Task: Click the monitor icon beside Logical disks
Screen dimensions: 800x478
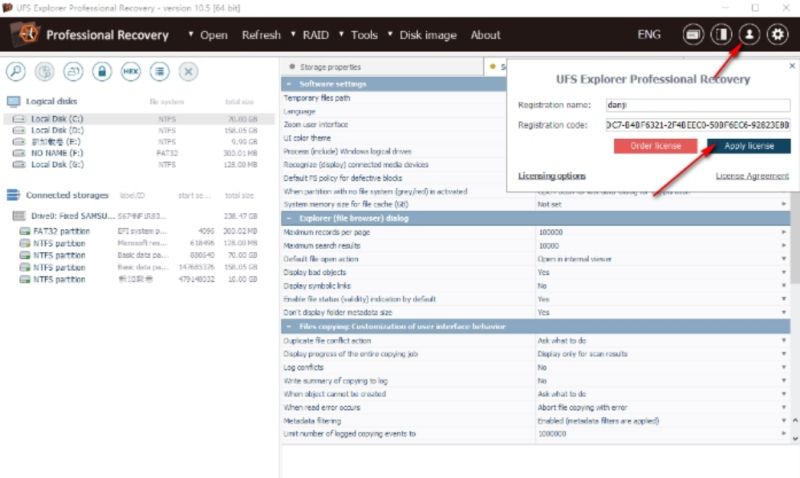Action: coord(13,102)
